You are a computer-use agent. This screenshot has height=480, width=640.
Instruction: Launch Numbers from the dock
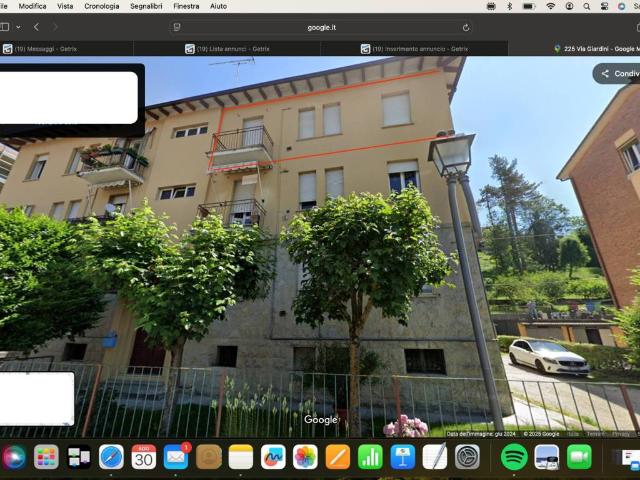tap(370, 457)
